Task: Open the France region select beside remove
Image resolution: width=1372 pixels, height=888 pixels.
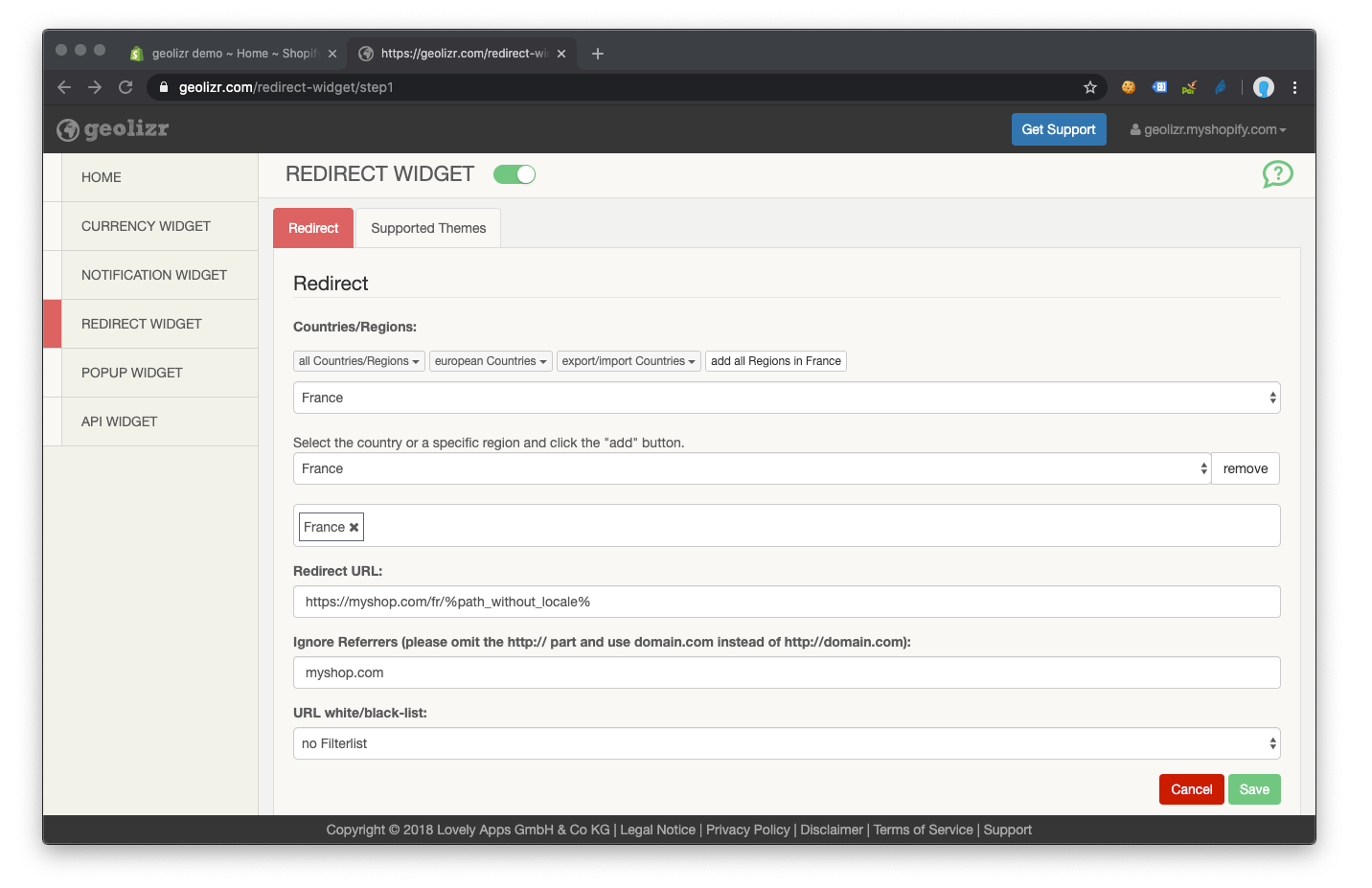Action: tap(752, 468)
